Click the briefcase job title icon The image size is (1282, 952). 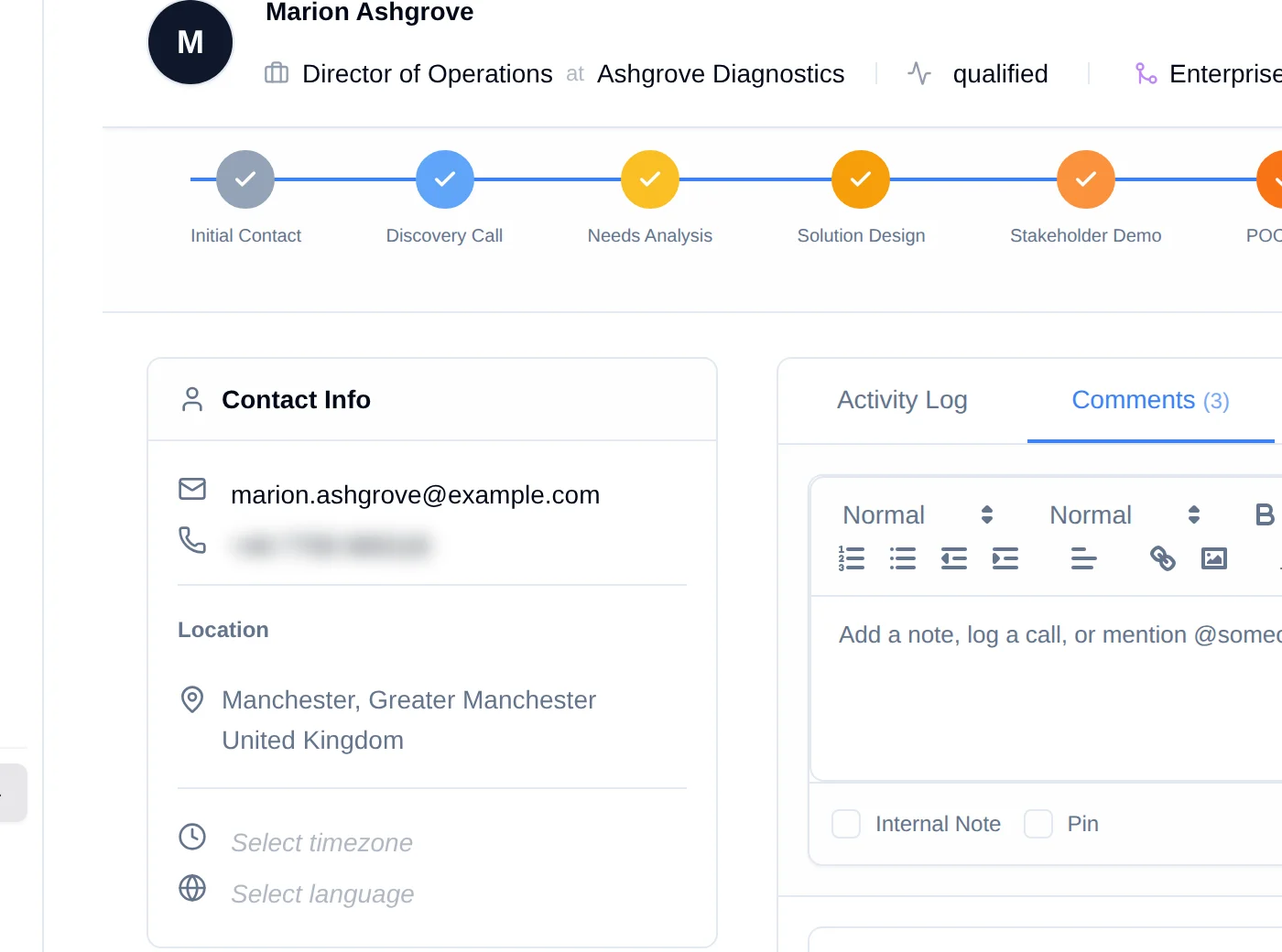(x=277, y=73)
